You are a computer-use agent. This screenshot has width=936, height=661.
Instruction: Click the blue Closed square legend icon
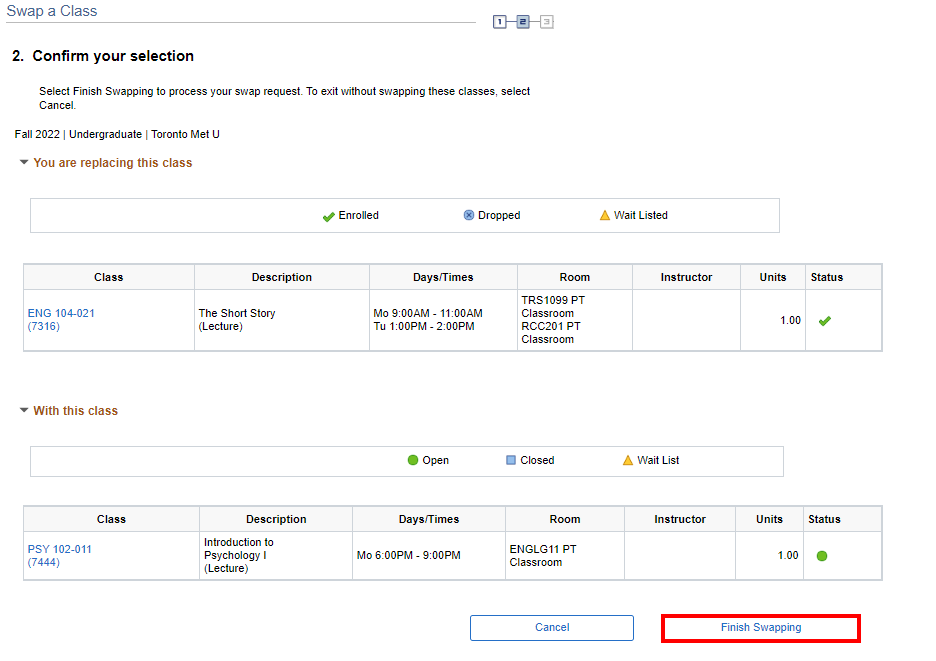[x=511, y=461]
